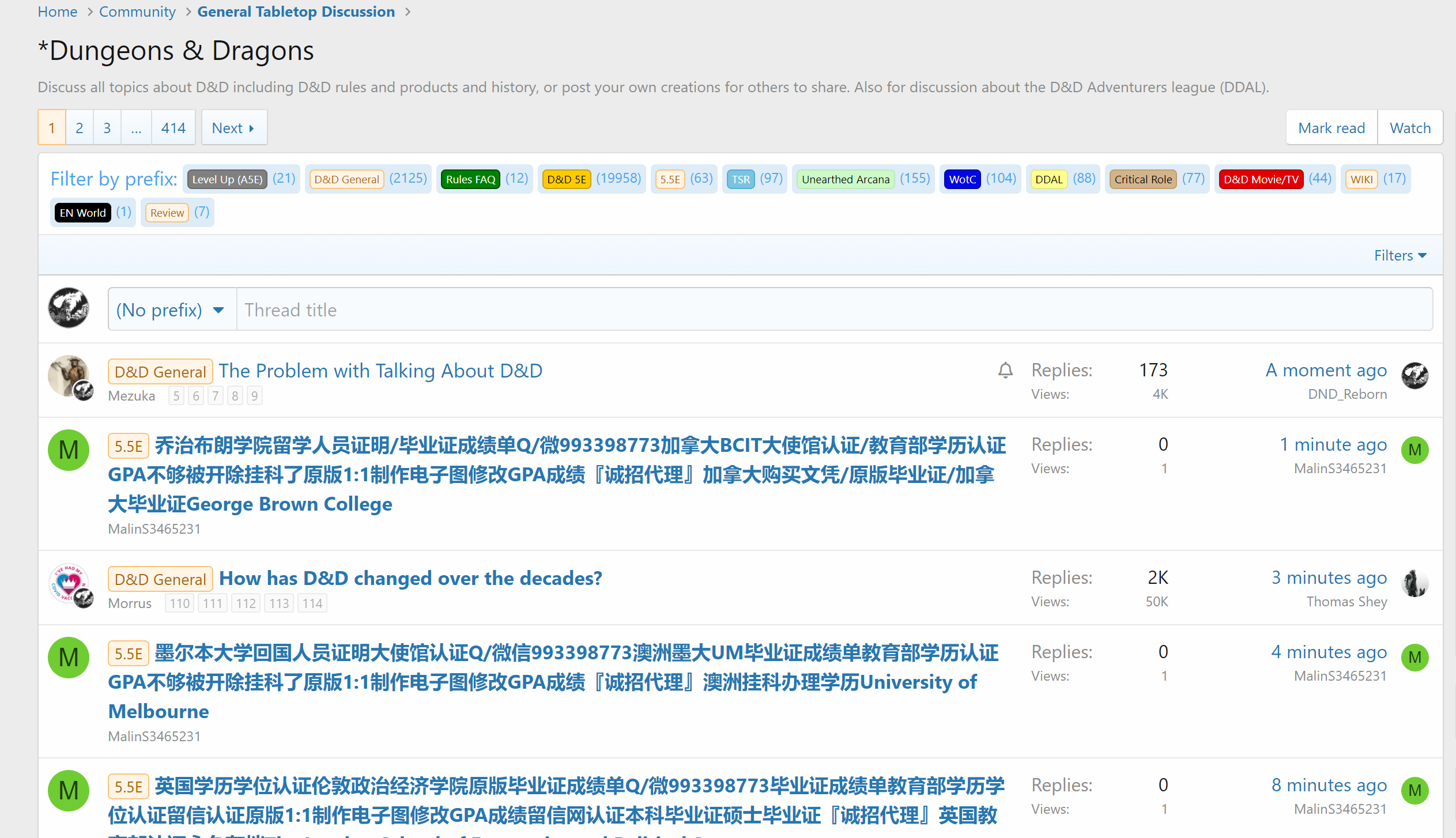Jump to last page 414
The image size is (1456, 838).
[x=173, y=127]
